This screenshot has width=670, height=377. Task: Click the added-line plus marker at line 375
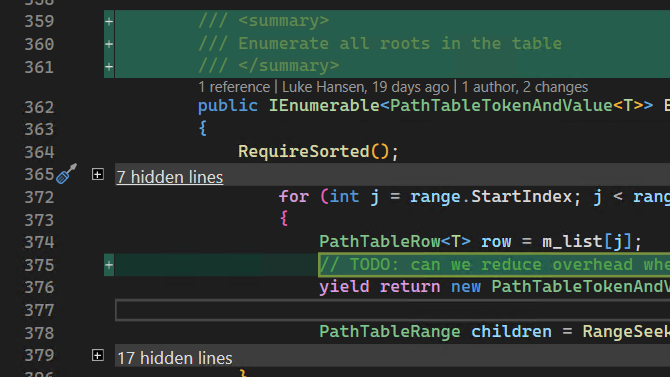[x=109, y=265]
